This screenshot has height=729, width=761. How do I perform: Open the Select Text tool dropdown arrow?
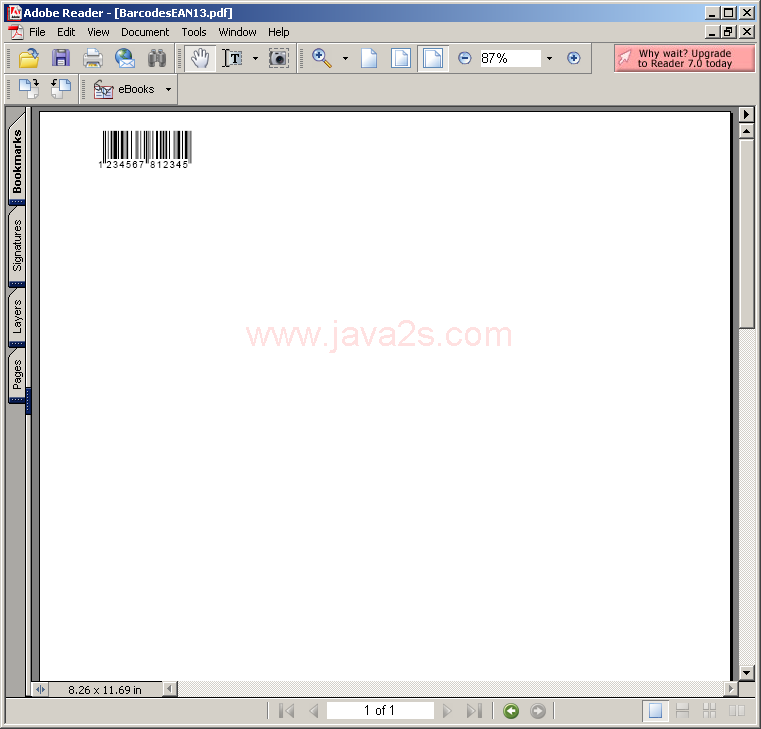255,58
